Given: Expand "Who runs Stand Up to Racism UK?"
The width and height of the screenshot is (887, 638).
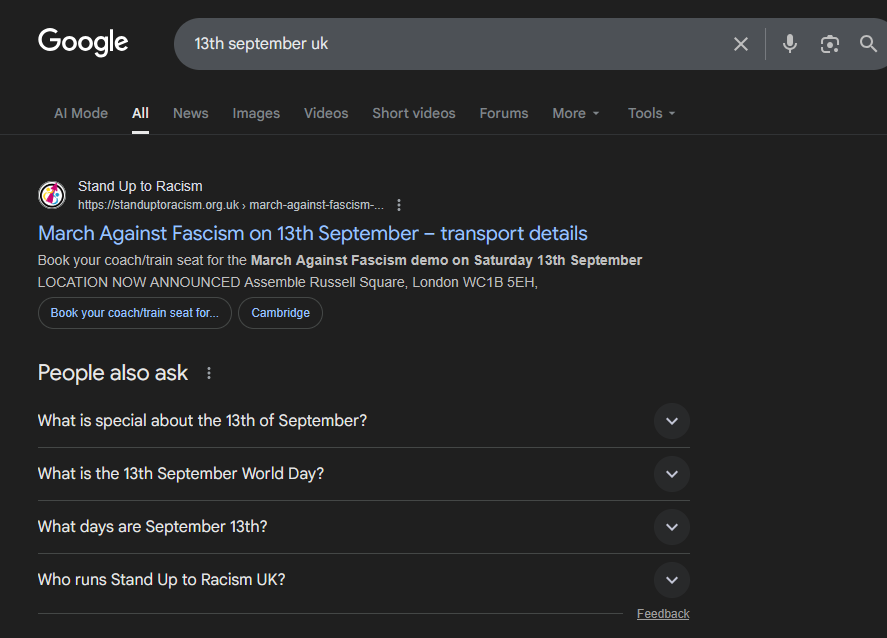Looking at the screenshot, I should 671,580.
